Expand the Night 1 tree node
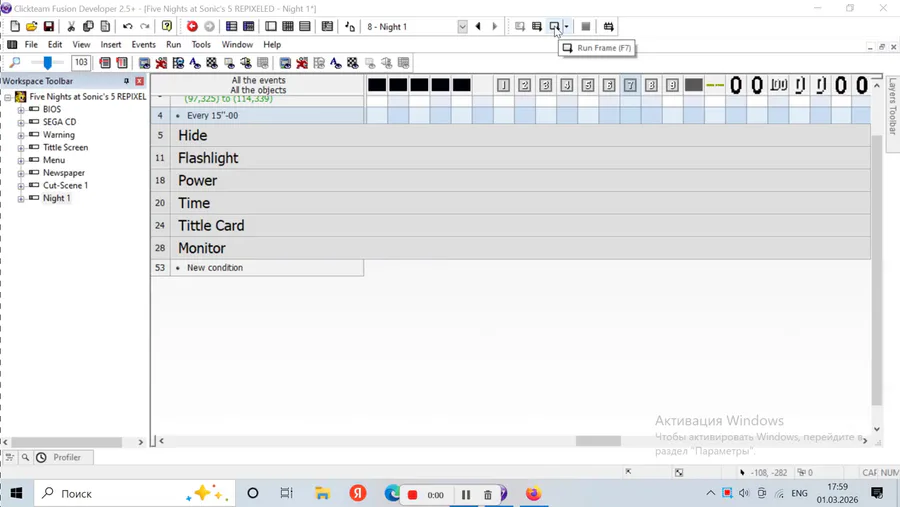The width and height of the screenshot is (900, 507). (x=21, y=199)
